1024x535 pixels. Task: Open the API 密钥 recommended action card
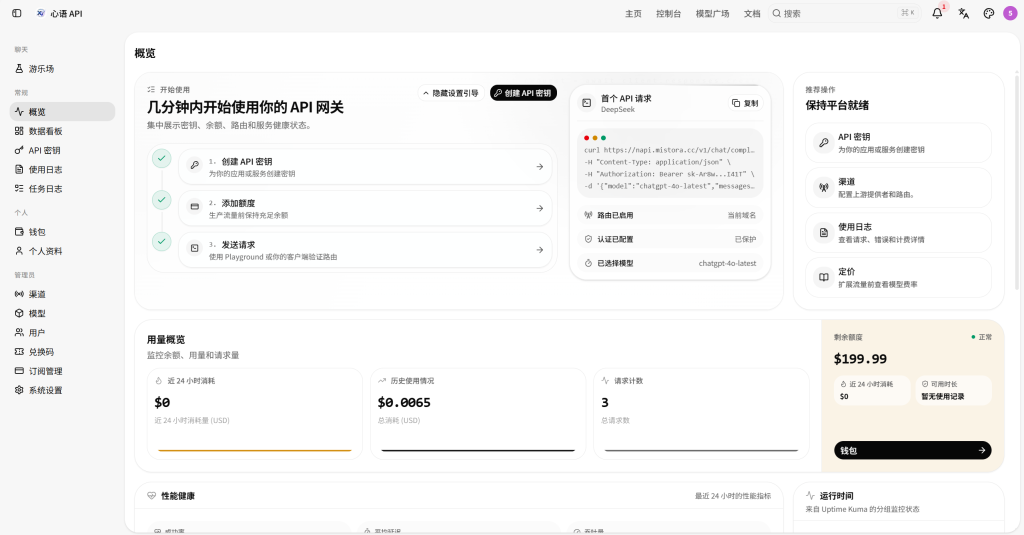(x=898, y=142)
